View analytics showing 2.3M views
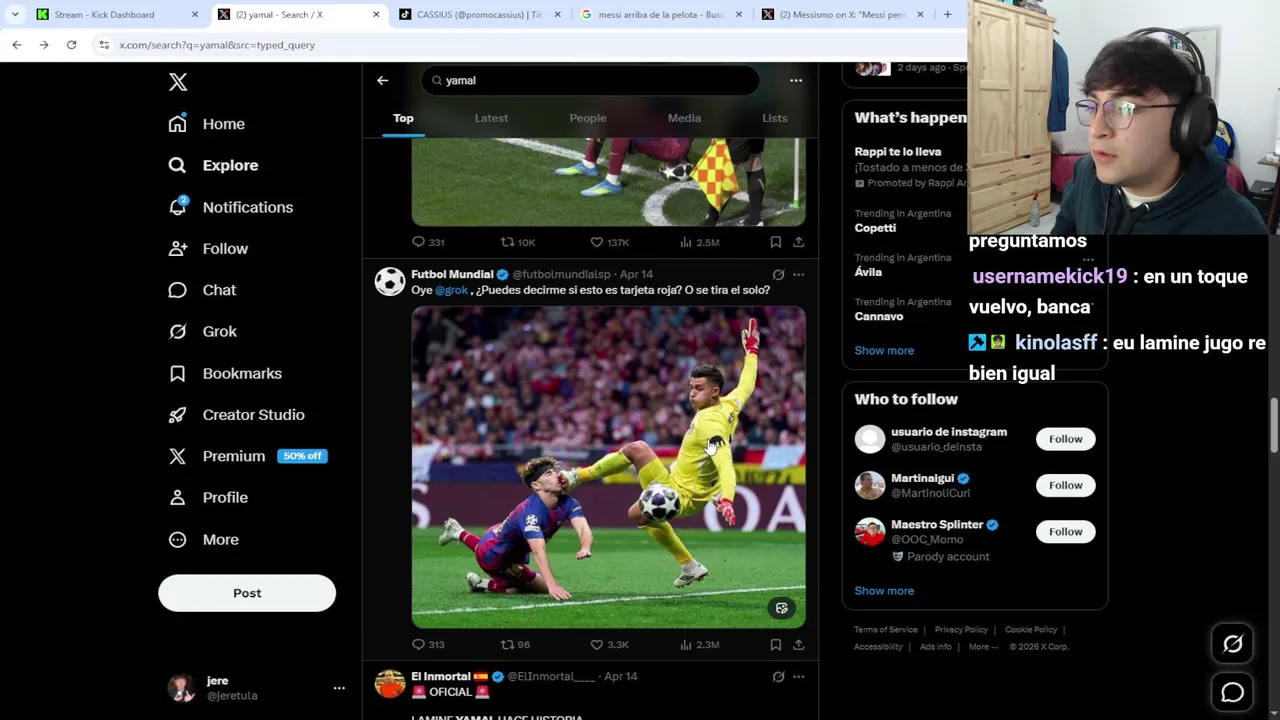 (699, 645)
